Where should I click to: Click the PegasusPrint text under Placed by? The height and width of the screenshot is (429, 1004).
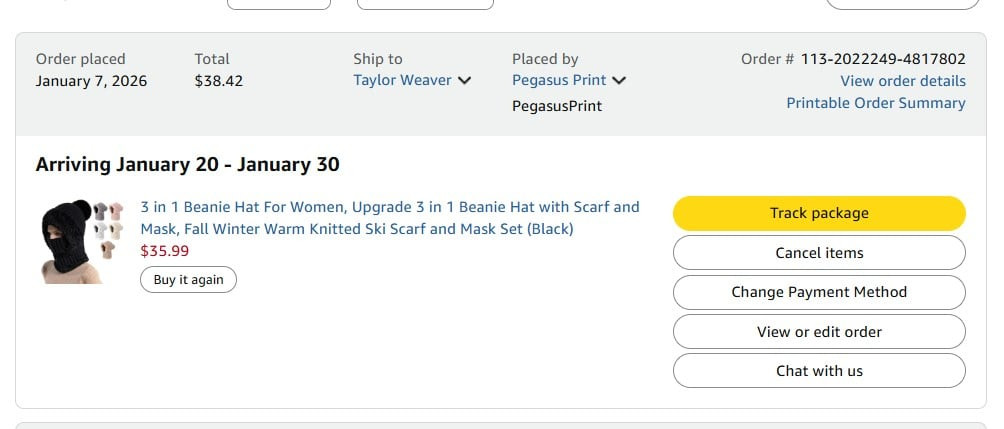point(556,106)
